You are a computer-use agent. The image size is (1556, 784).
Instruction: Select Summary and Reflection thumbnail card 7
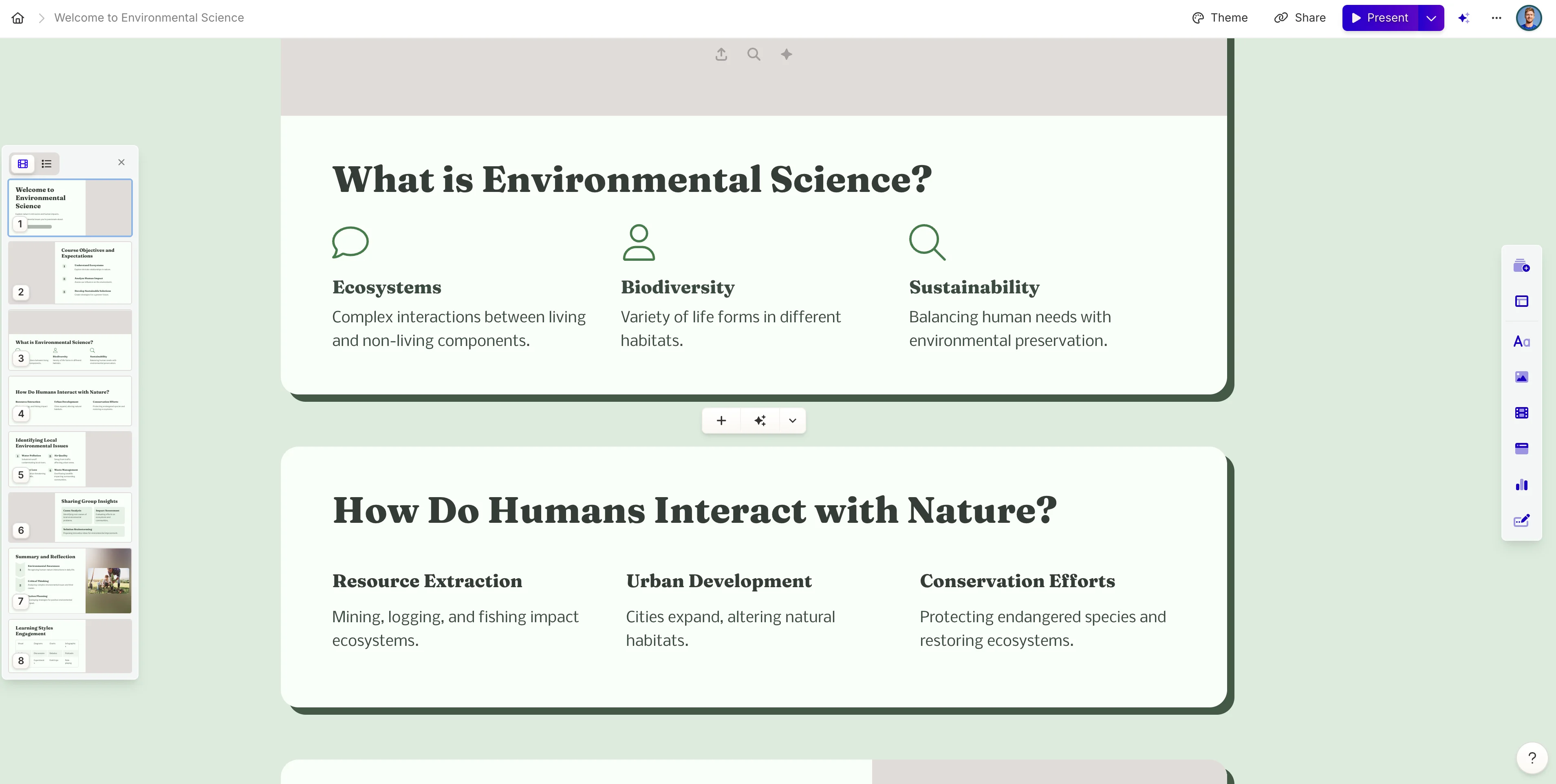pos(70,580)
